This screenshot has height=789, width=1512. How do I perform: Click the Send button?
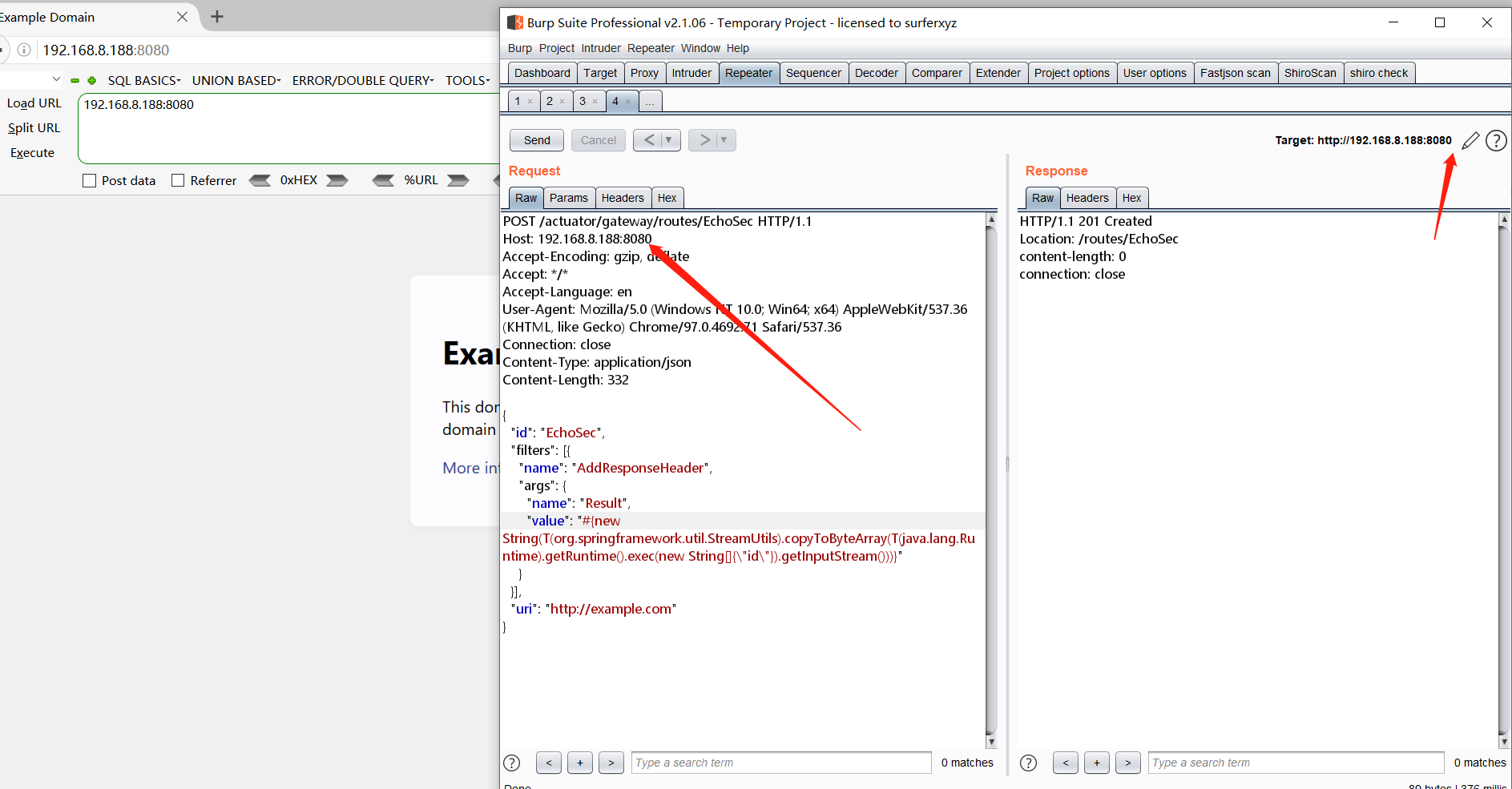click(537, 140)
